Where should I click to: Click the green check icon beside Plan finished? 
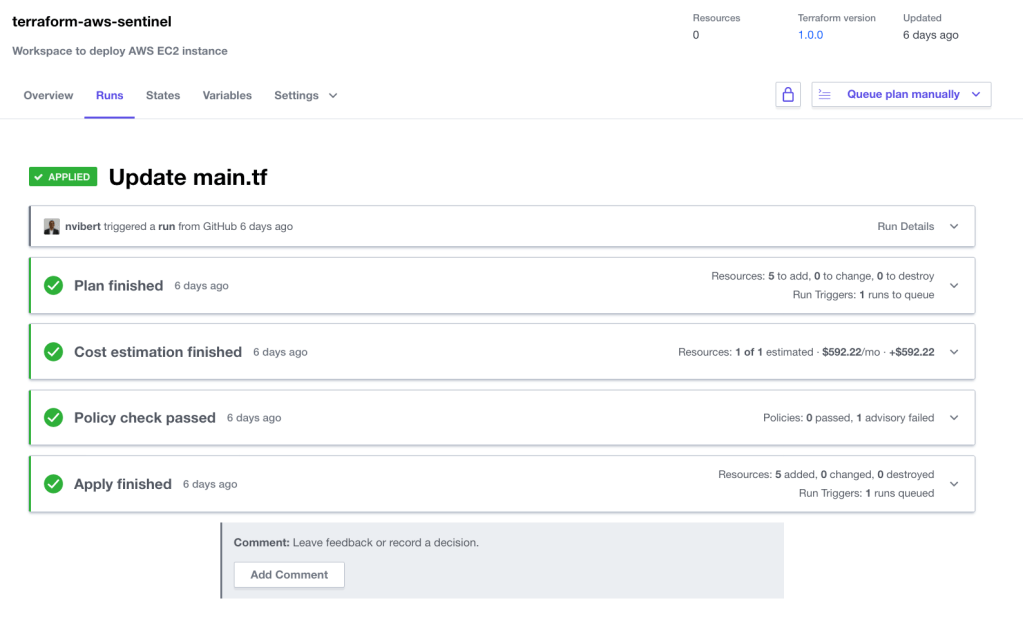tap(54, 286)
